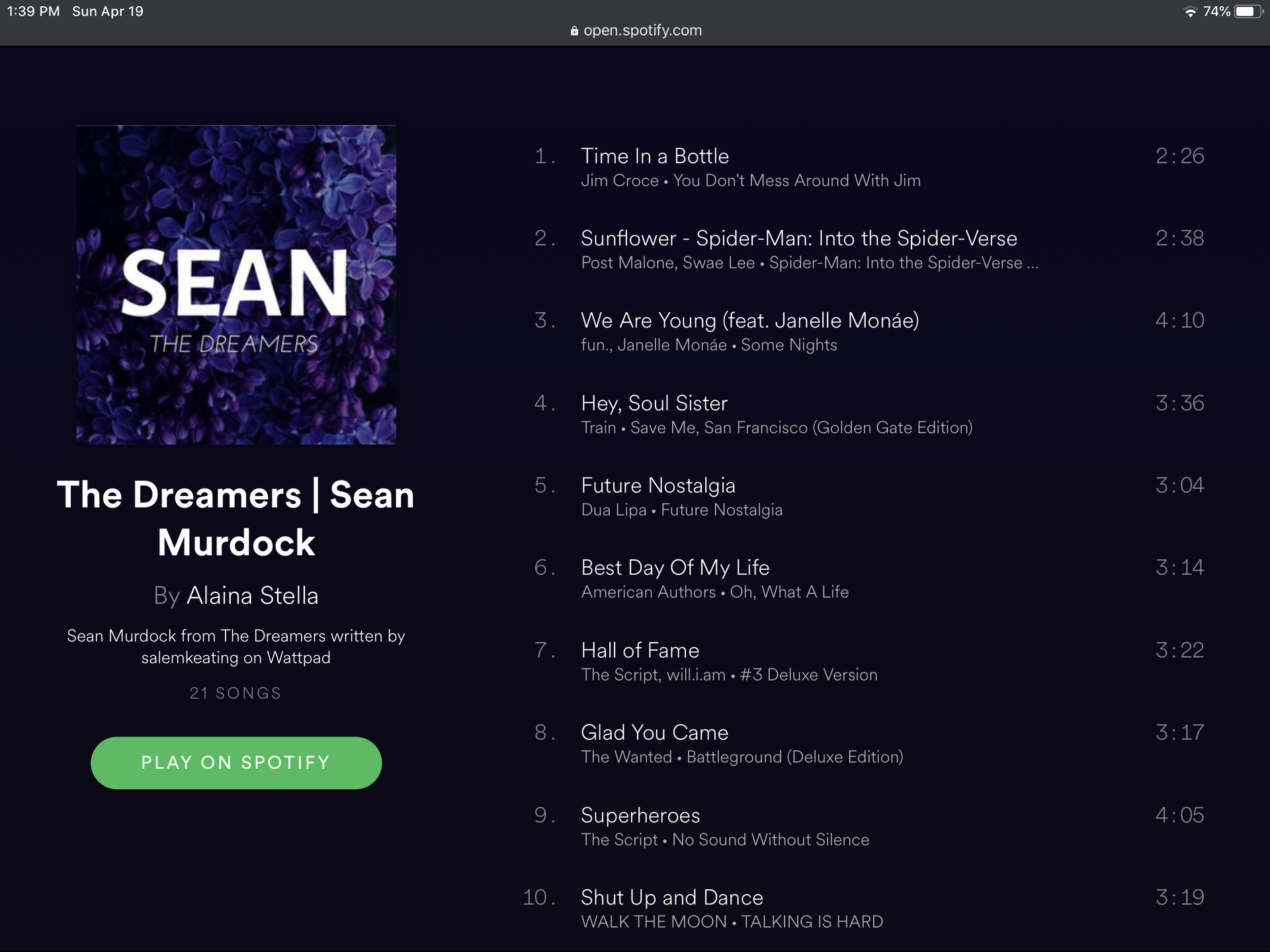Play track Best Day Of My Life
Screen dimensions: 1270x952
pyautogui.click(x=675, y=567)
